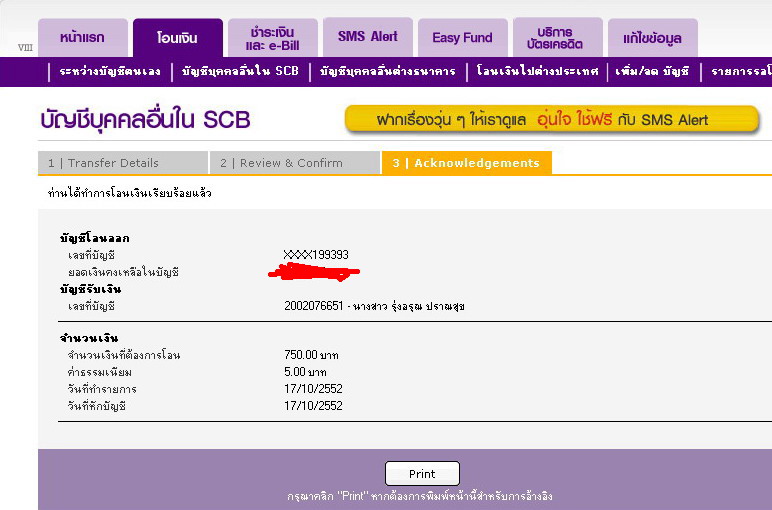Click the จำนวนเงินที่ต้องการโอน label
This screenshot has height=510, width=772.
(124, 355)
